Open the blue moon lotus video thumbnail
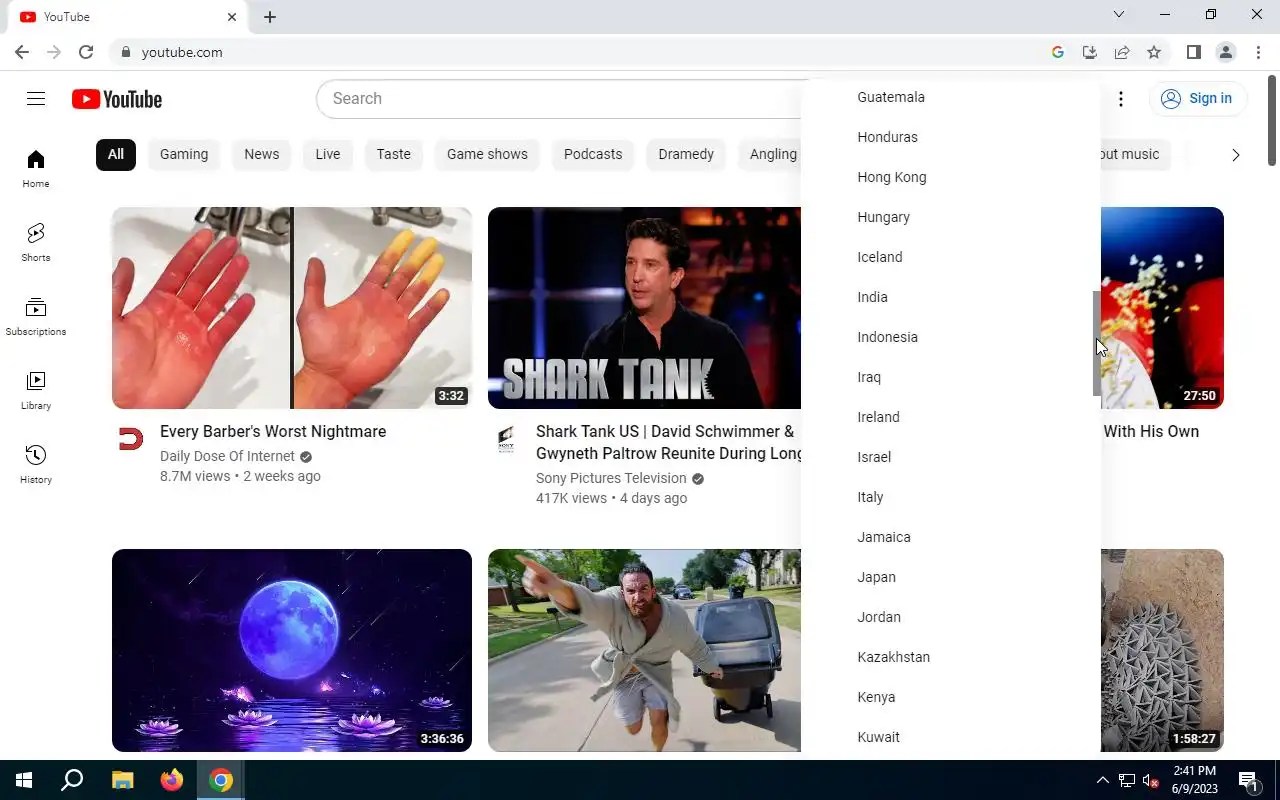This screenshot has height=800, width=1280. pyautogui.click(x=292, y=650)
